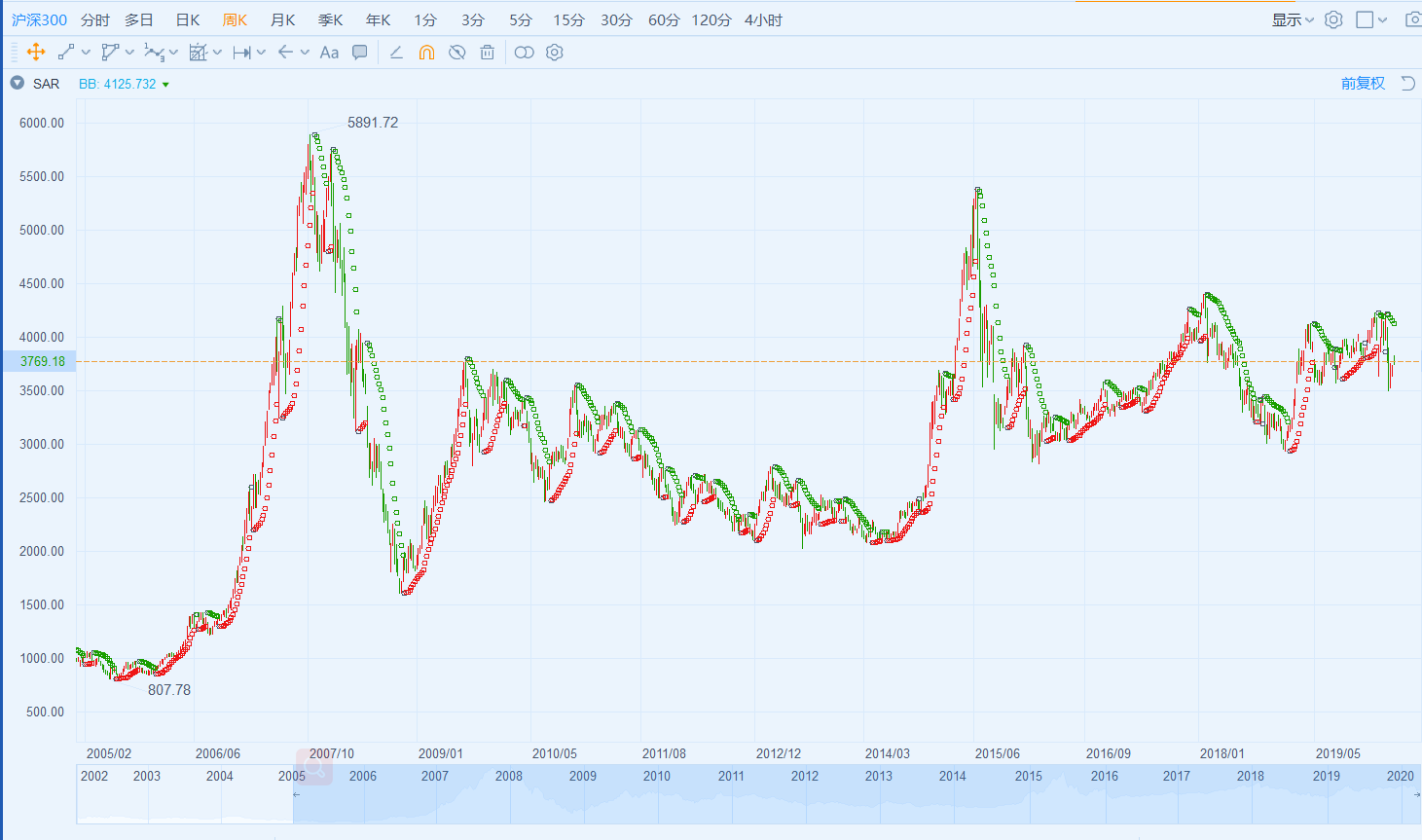Select the 5分 interval

pyautogui.click(x=521, y=19)
